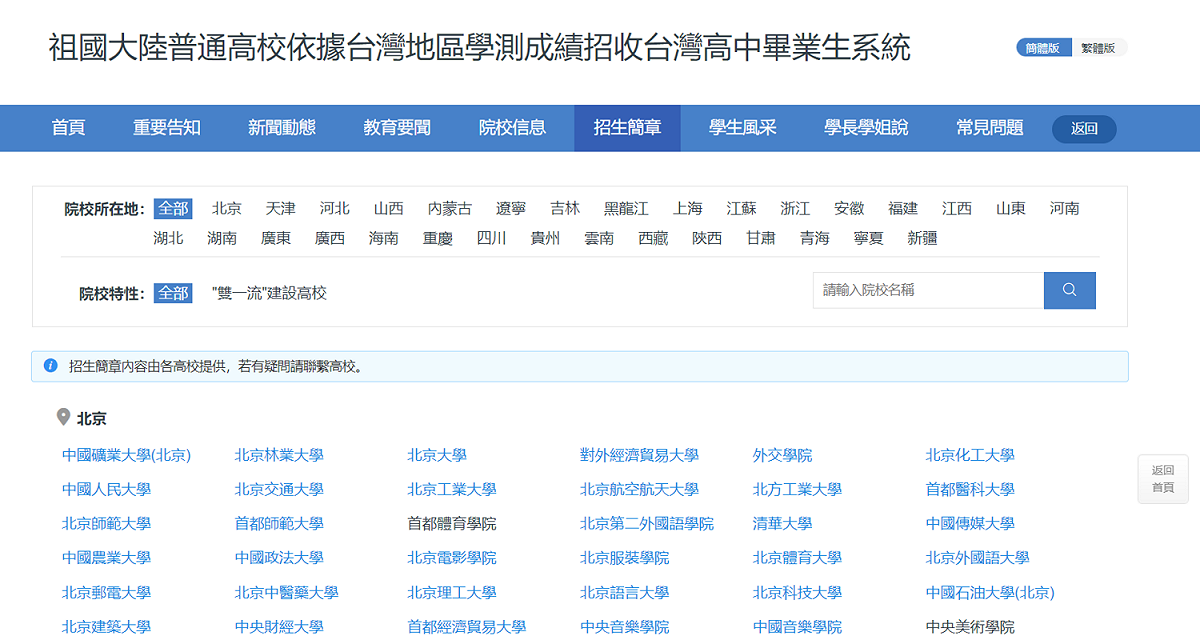Open 北京郵電大學 link
The image size is (1200, 640).
point(106,592)
